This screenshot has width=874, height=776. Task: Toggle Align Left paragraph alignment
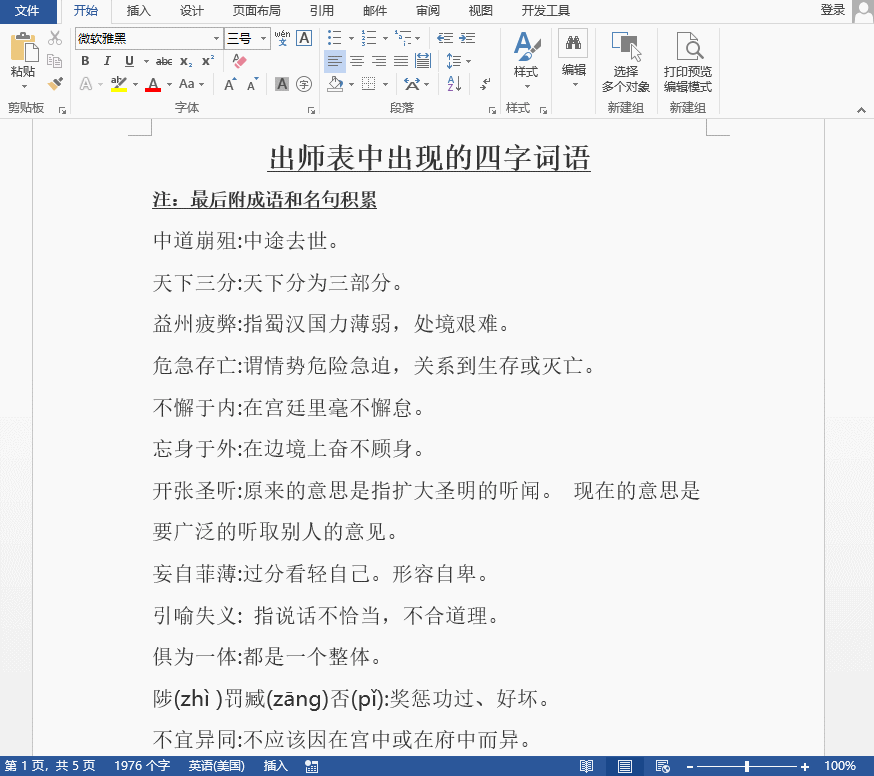pos(334,61)
